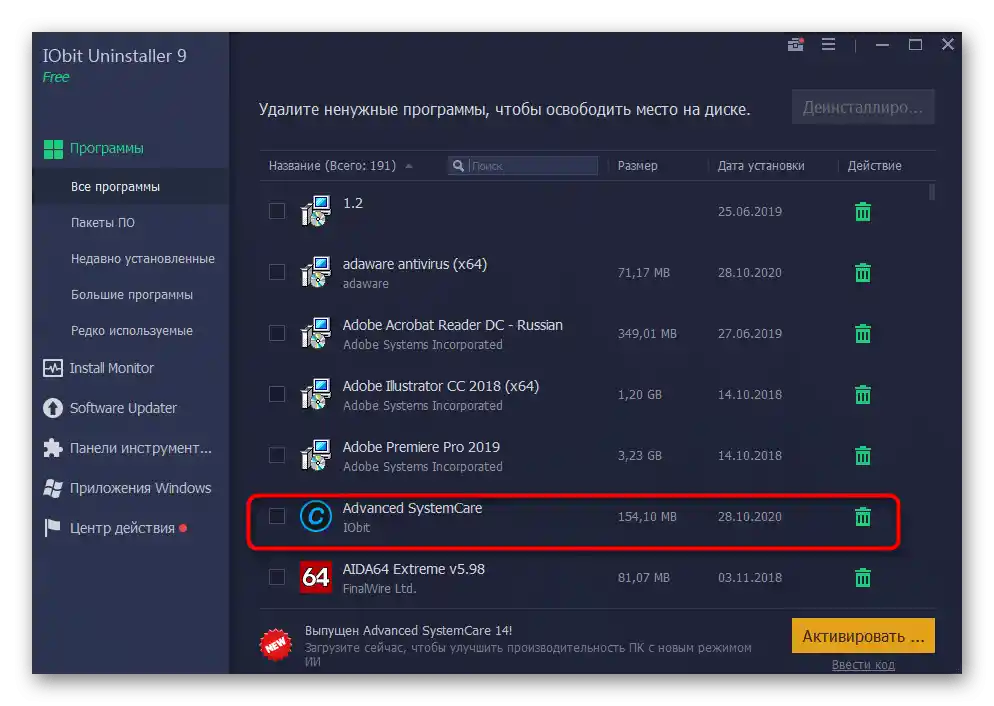Sort by Размер column header
The image size is (994, 706).
(637, 165)
